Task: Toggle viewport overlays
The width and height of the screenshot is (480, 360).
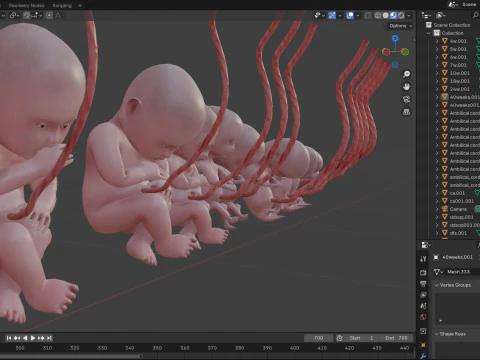Action: coord(350,15)
